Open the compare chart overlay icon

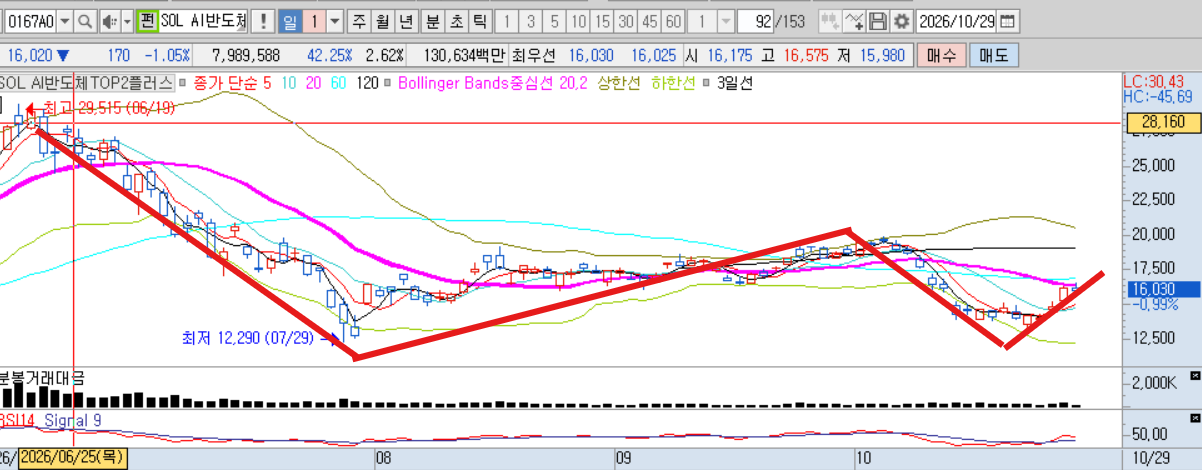click(x=830, y=21)
